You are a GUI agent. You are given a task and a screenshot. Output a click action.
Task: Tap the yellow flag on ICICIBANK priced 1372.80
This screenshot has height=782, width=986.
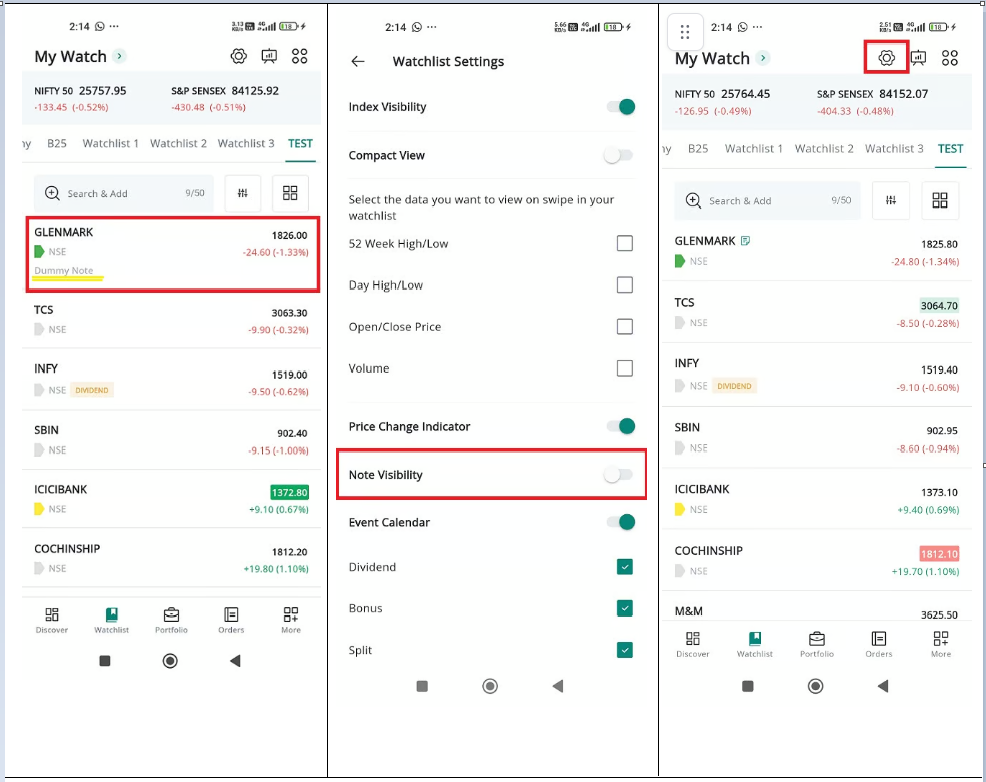39,509
